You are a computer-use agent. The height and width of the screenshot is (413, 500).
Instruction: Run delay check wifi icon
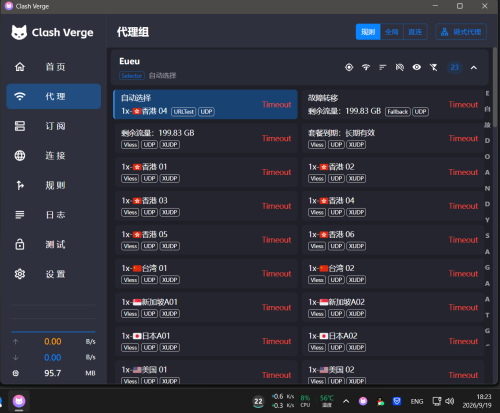coord(366,67)
